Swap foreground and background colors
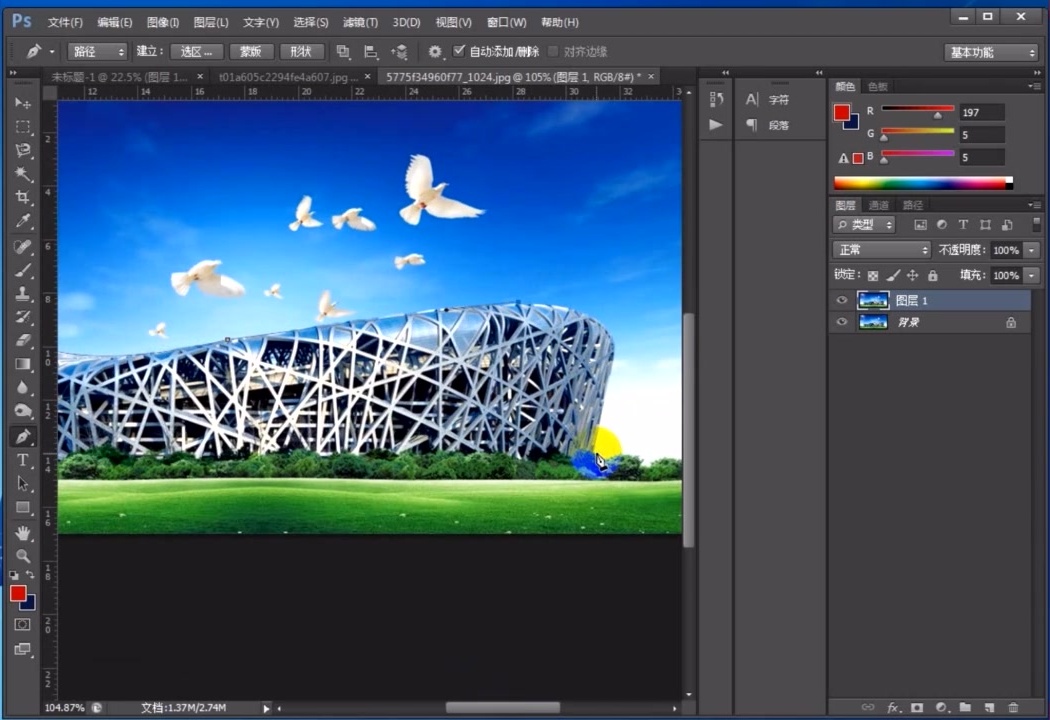1050x720 pixels. click(30, 575)
